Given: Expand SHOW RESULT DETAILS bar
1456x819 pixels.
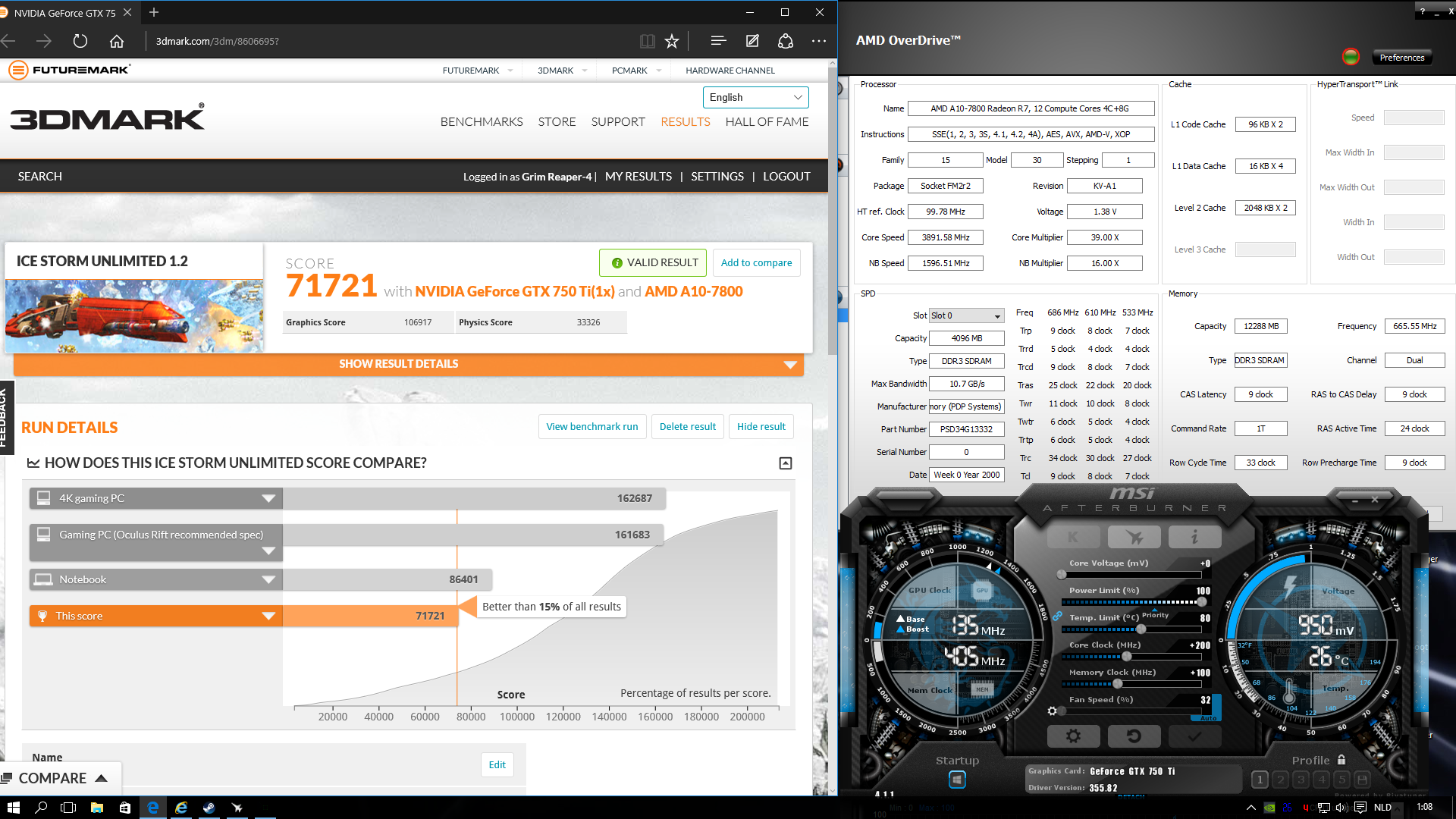Looking at the screenshot, I should [x=409, y=364].
